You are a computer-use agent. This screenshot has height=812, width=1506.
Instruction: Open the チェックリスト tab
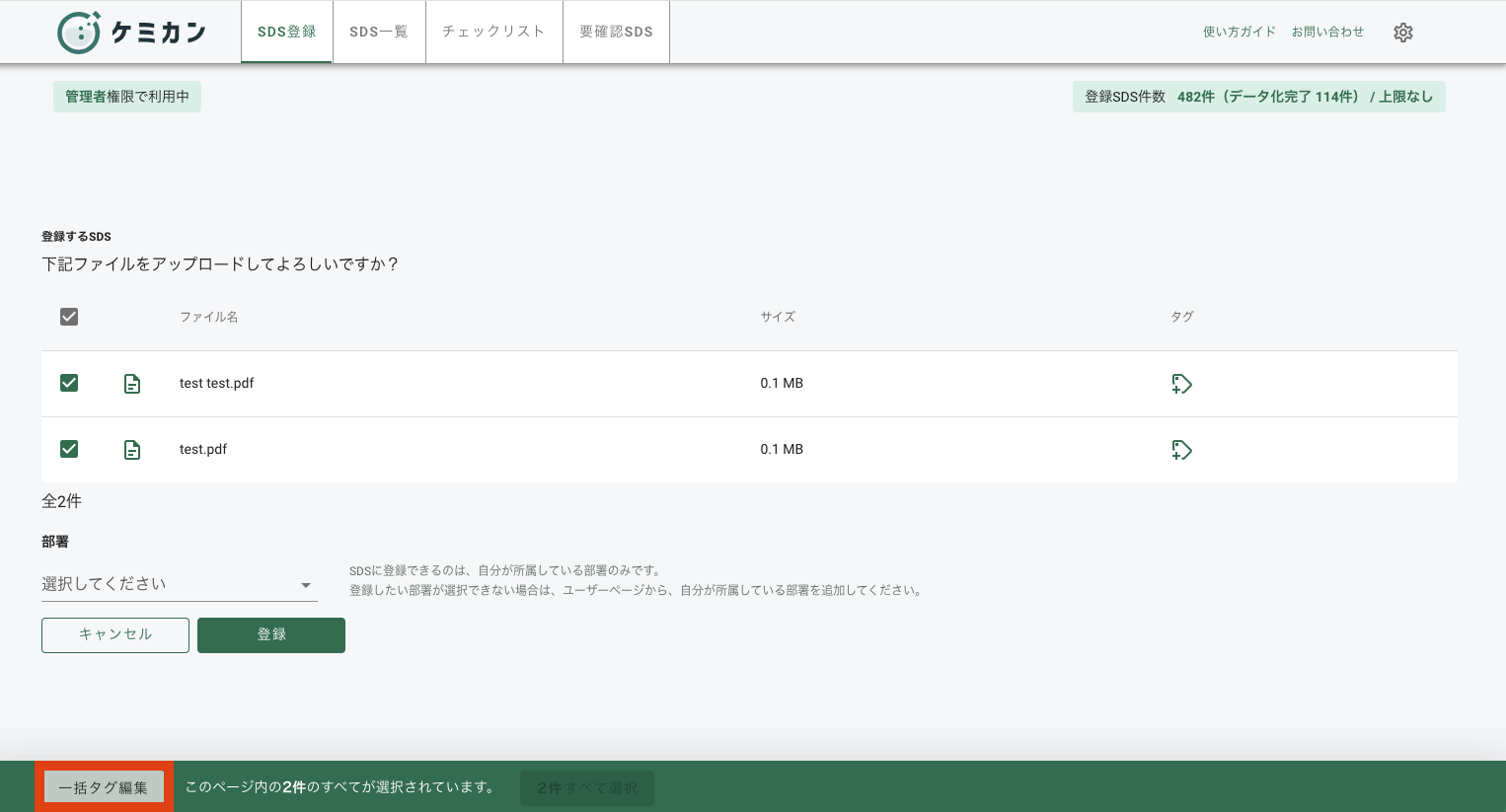(493, 32)
